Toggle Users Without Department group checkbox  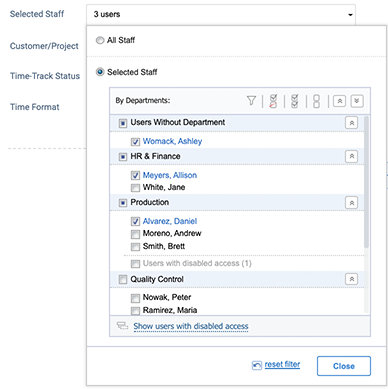pos(123,123)
